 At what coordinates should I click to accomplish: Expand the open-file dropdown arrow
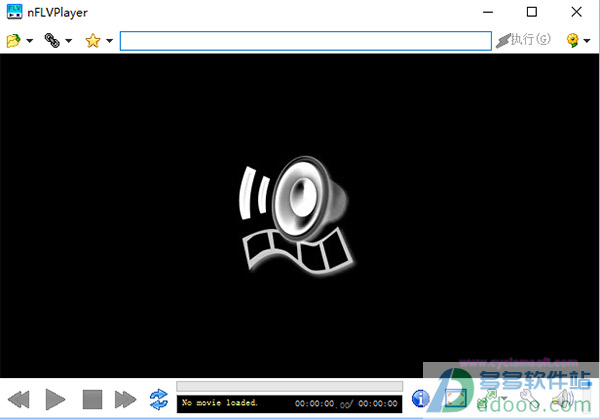pos(29,41)
